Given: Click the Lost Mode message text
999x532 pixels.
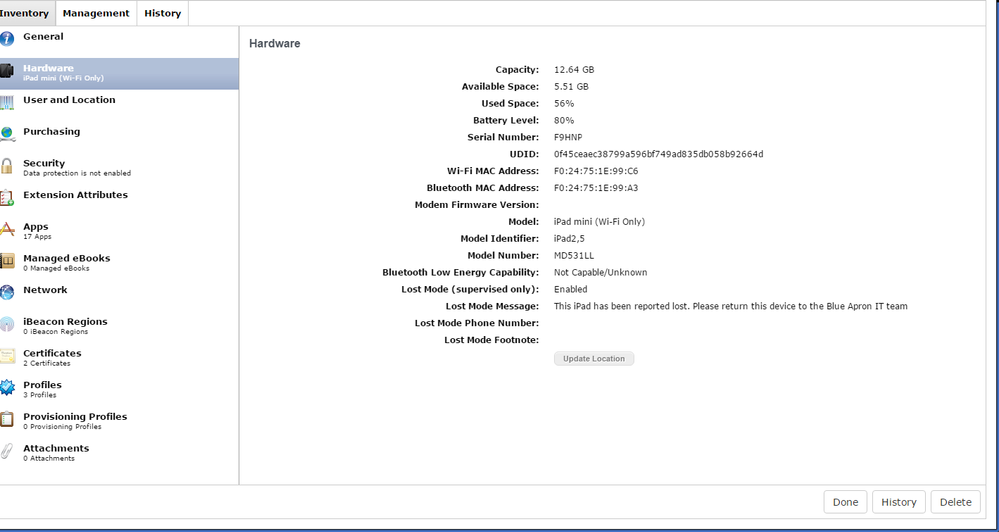Looking at the screenshot, I should click(x=731, y=306).
